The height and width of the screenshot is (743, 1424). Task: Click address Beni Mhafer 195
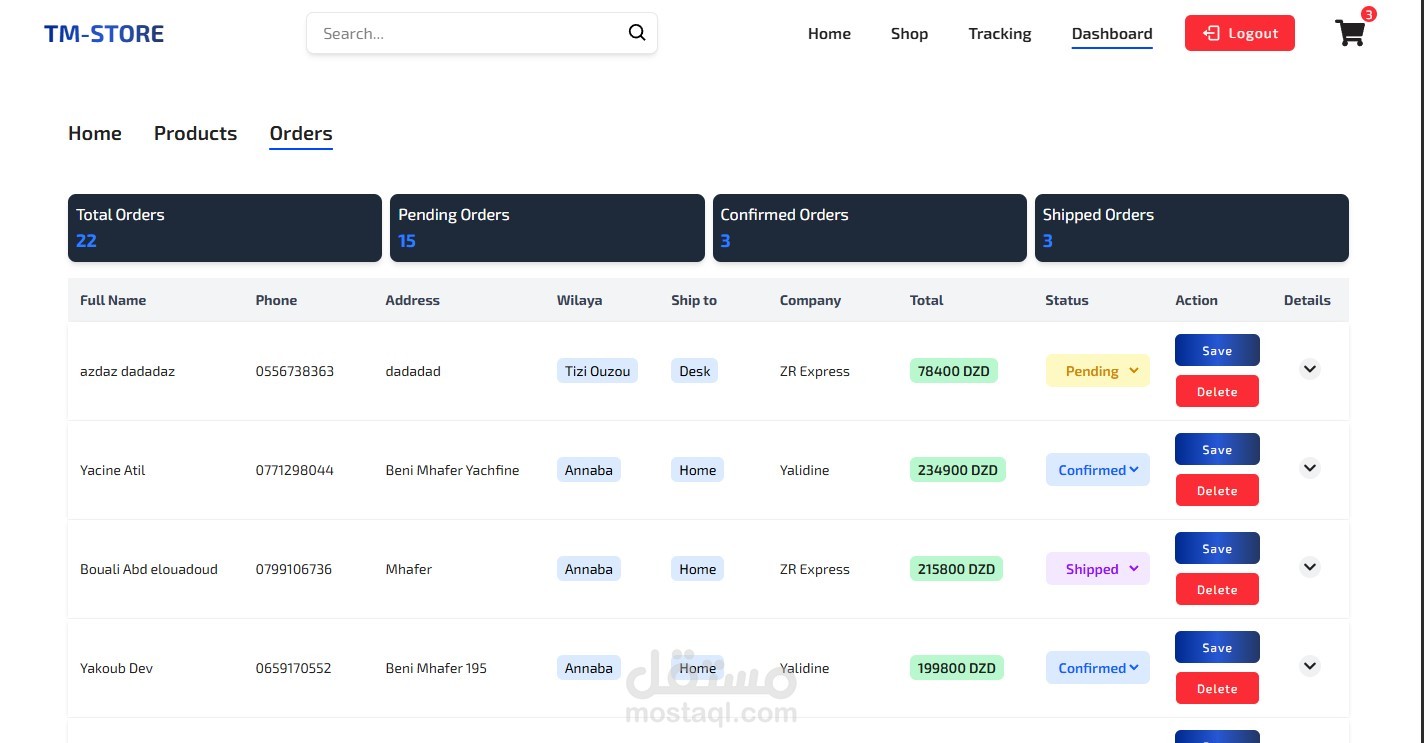point(436,668)
